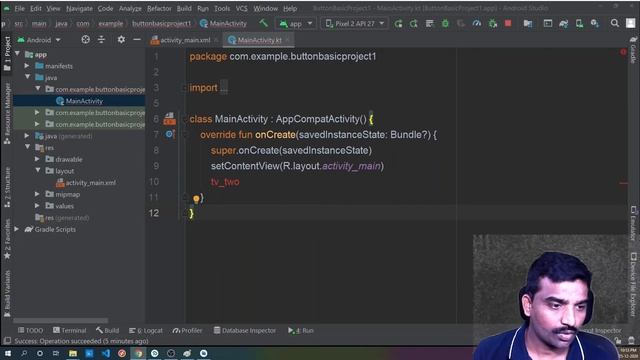Collapse the res folder
640x360 pixels.
(x=27, y=147)
